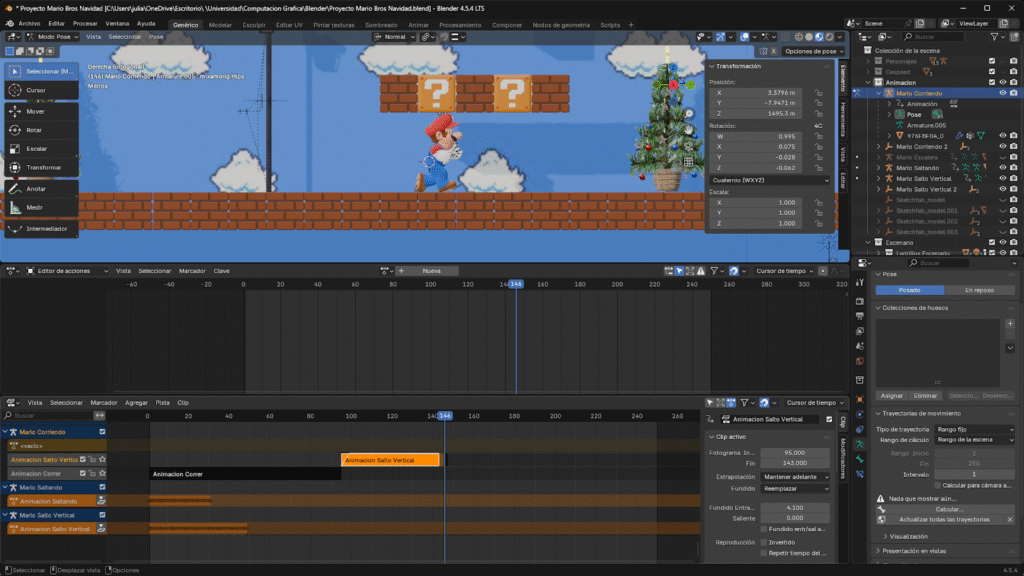Enable the Invertido playback checkbox
Image resolution: width=1024 pixels, height=576 pixels.
tap(765, 542)
